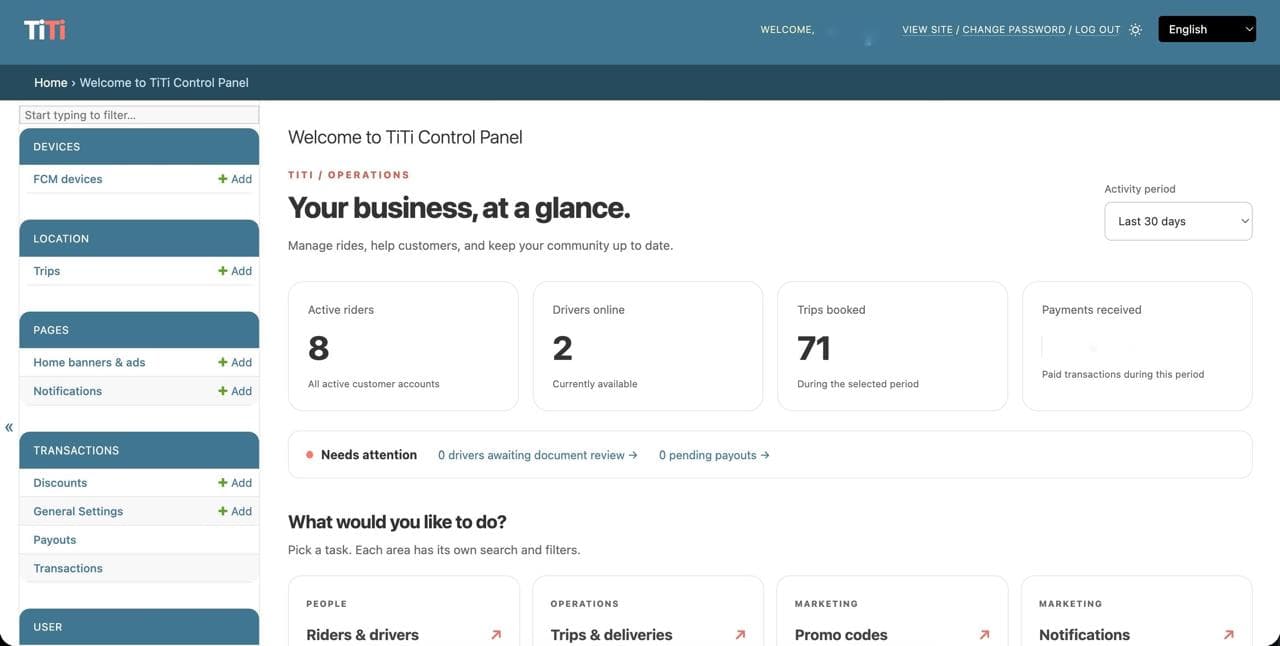Open the Promo codes card title

click(841, 635)
